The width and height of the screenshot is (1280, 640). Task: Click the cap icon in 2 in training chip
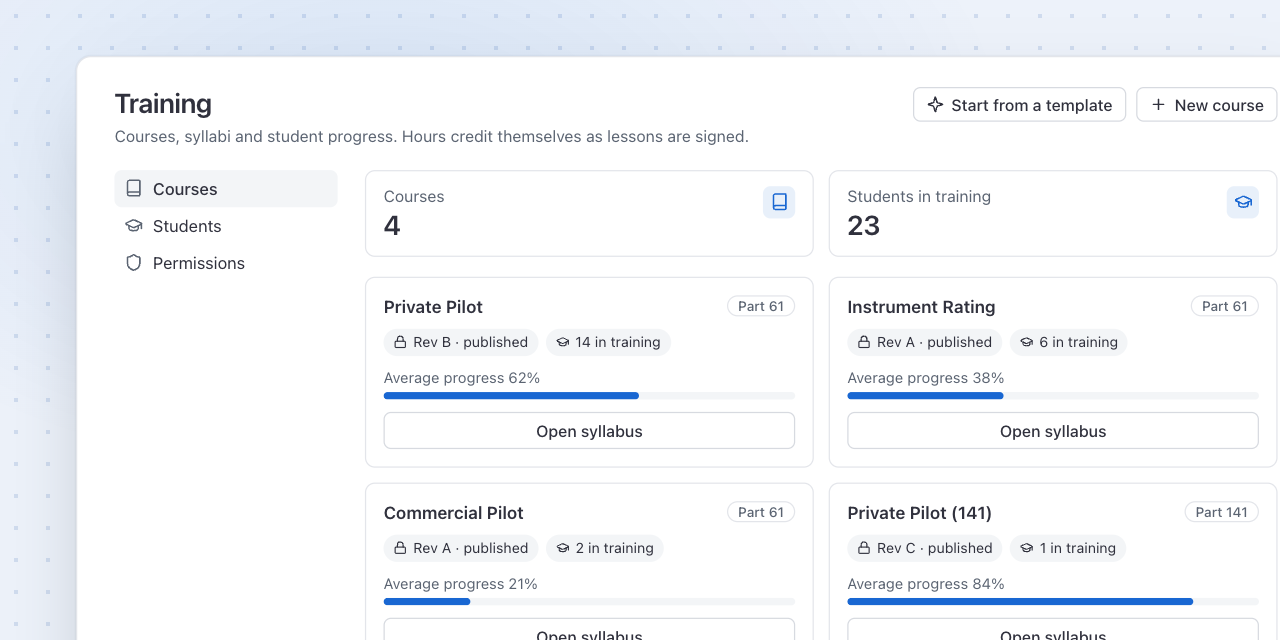(x=562, y=548)
